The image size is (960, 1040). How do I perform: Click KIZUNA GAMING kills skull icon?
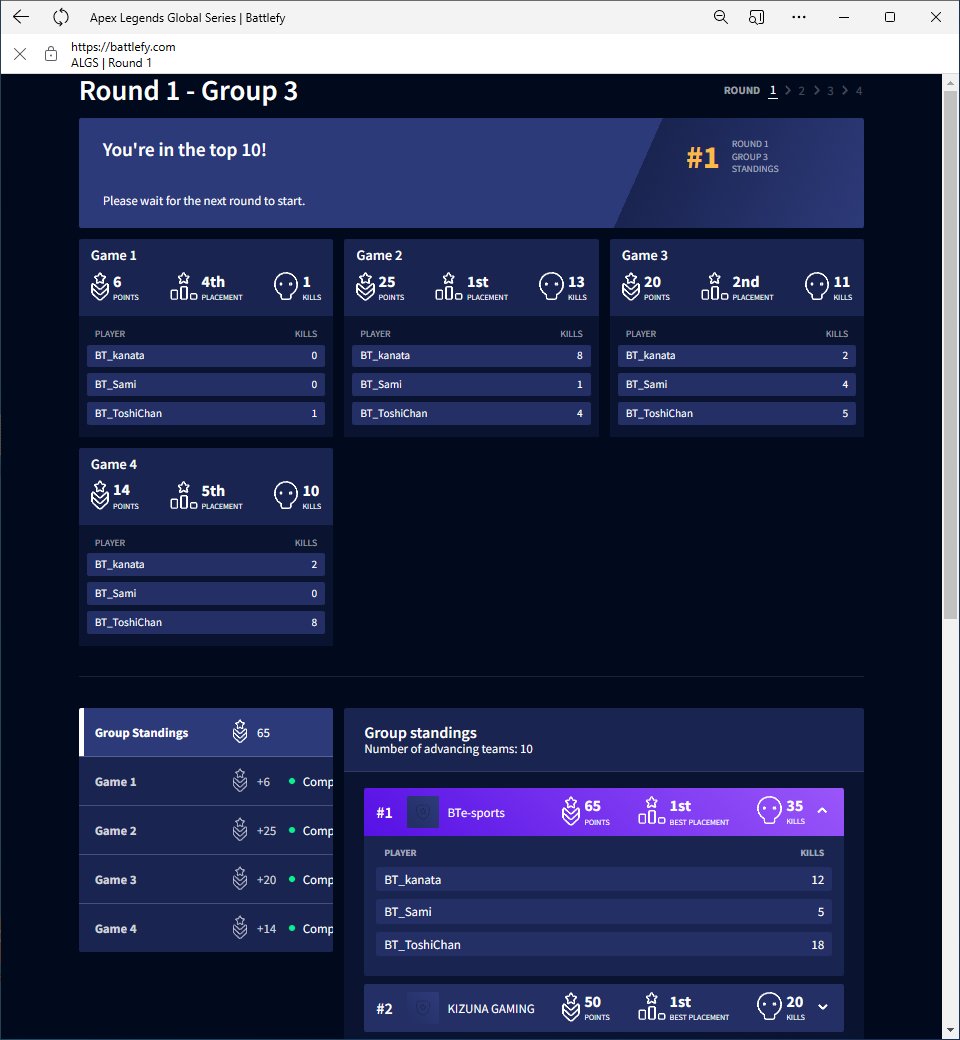(x=769, y=1006)
